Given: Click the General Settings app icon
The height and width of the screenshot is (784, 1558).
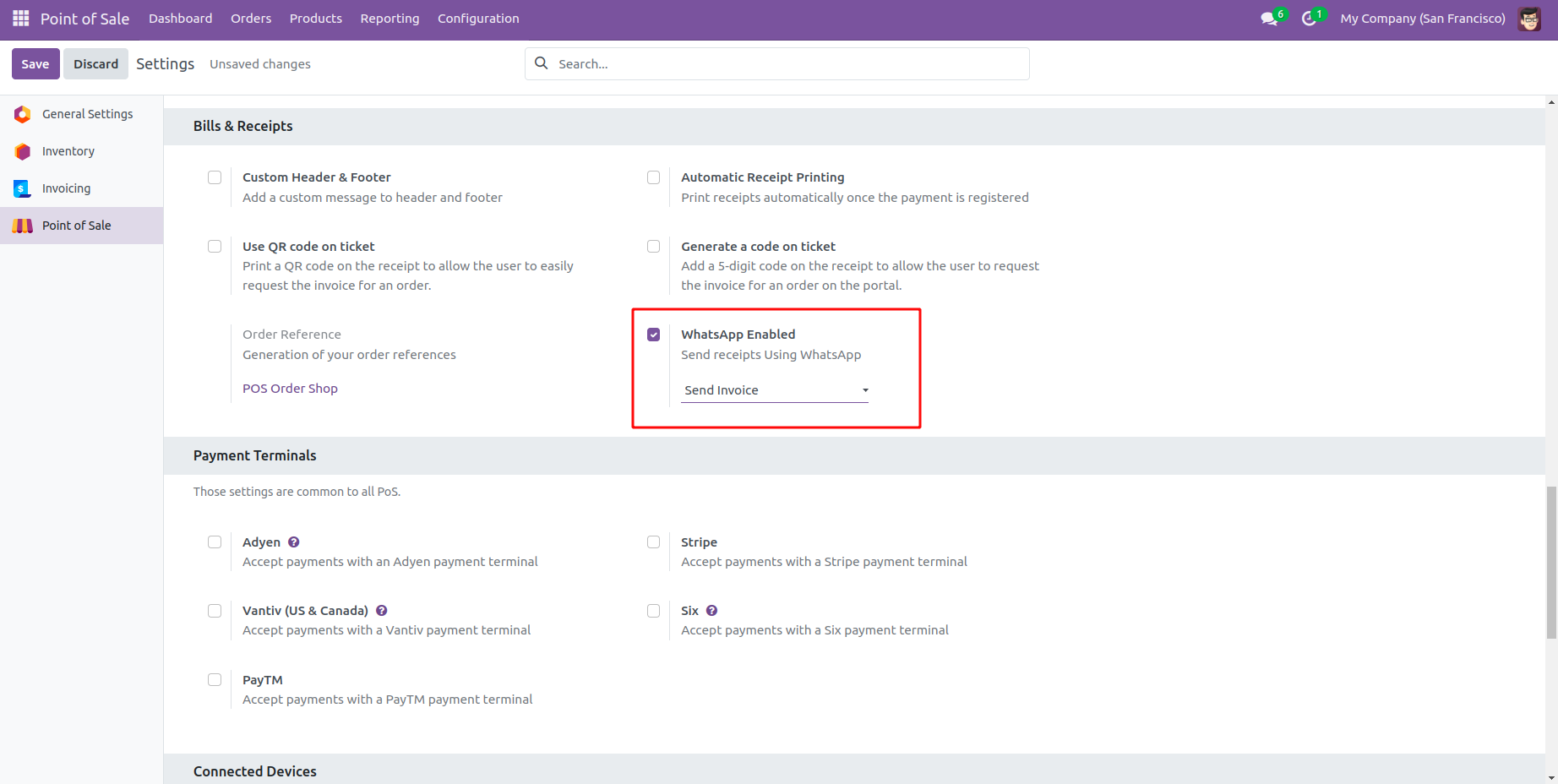Looking at the screenshot, I should click(23, 114).
